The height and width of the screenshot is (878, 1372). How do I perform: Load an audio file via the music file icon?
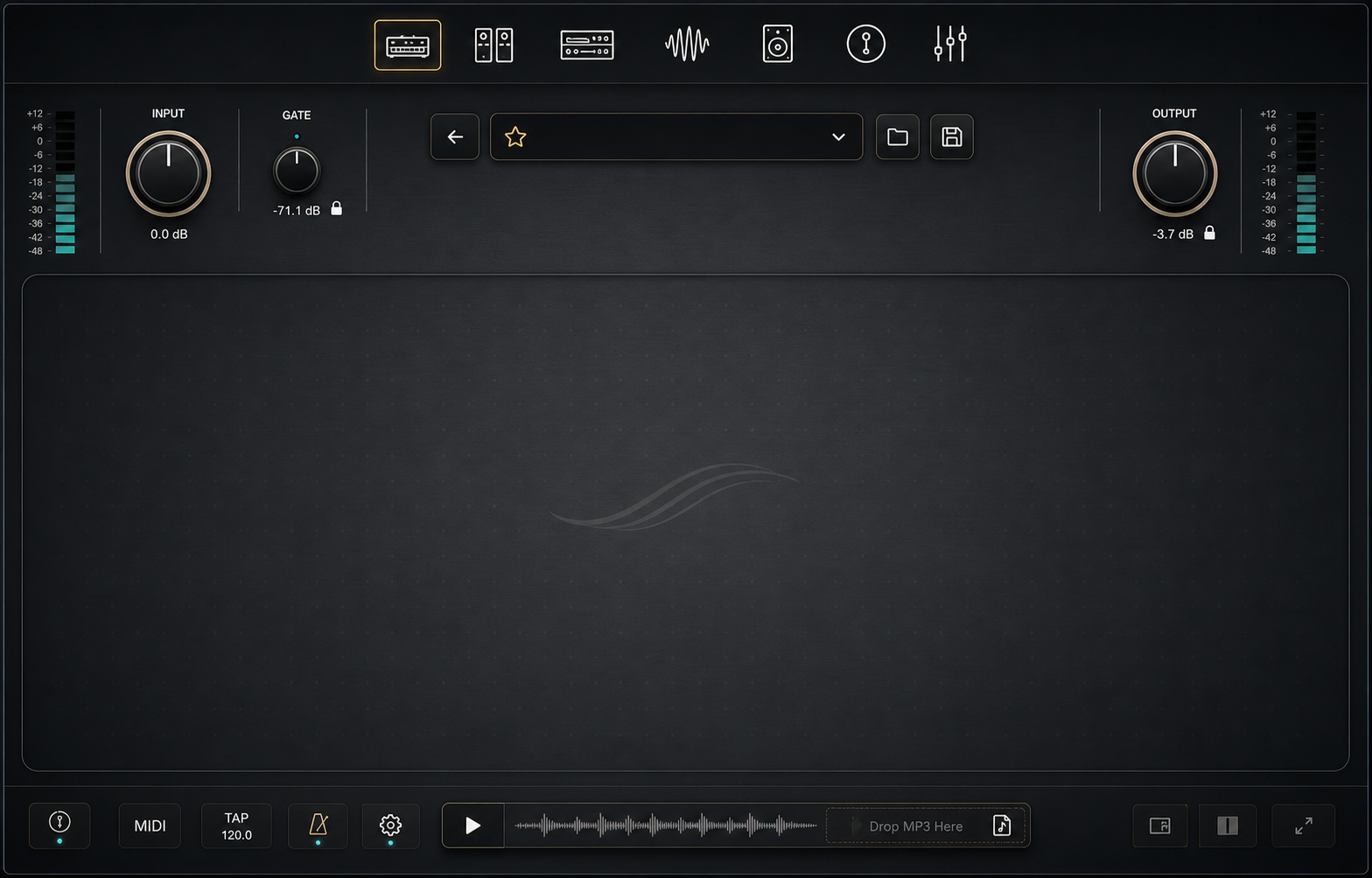click(1002, 825)
